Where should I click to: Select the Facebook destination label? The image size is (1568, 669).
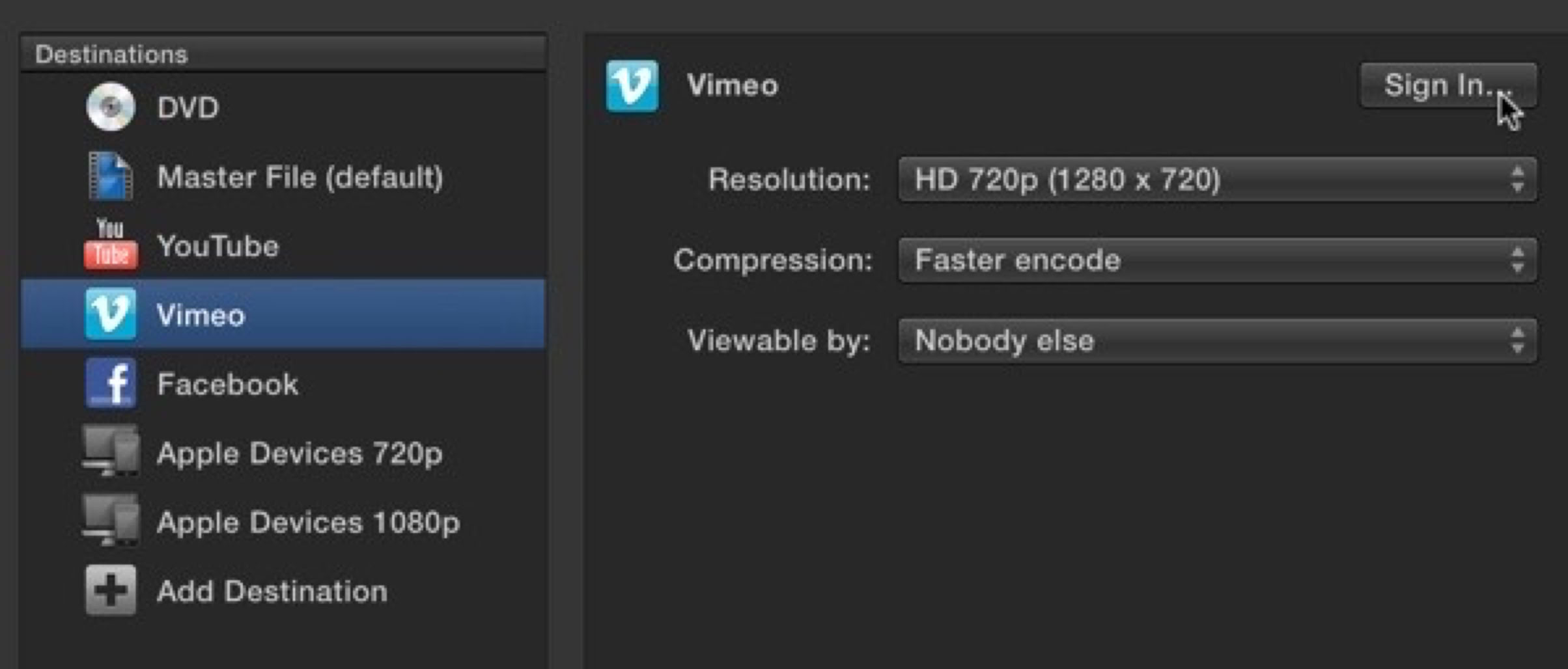pyautogui.click(x=228, y=385)
